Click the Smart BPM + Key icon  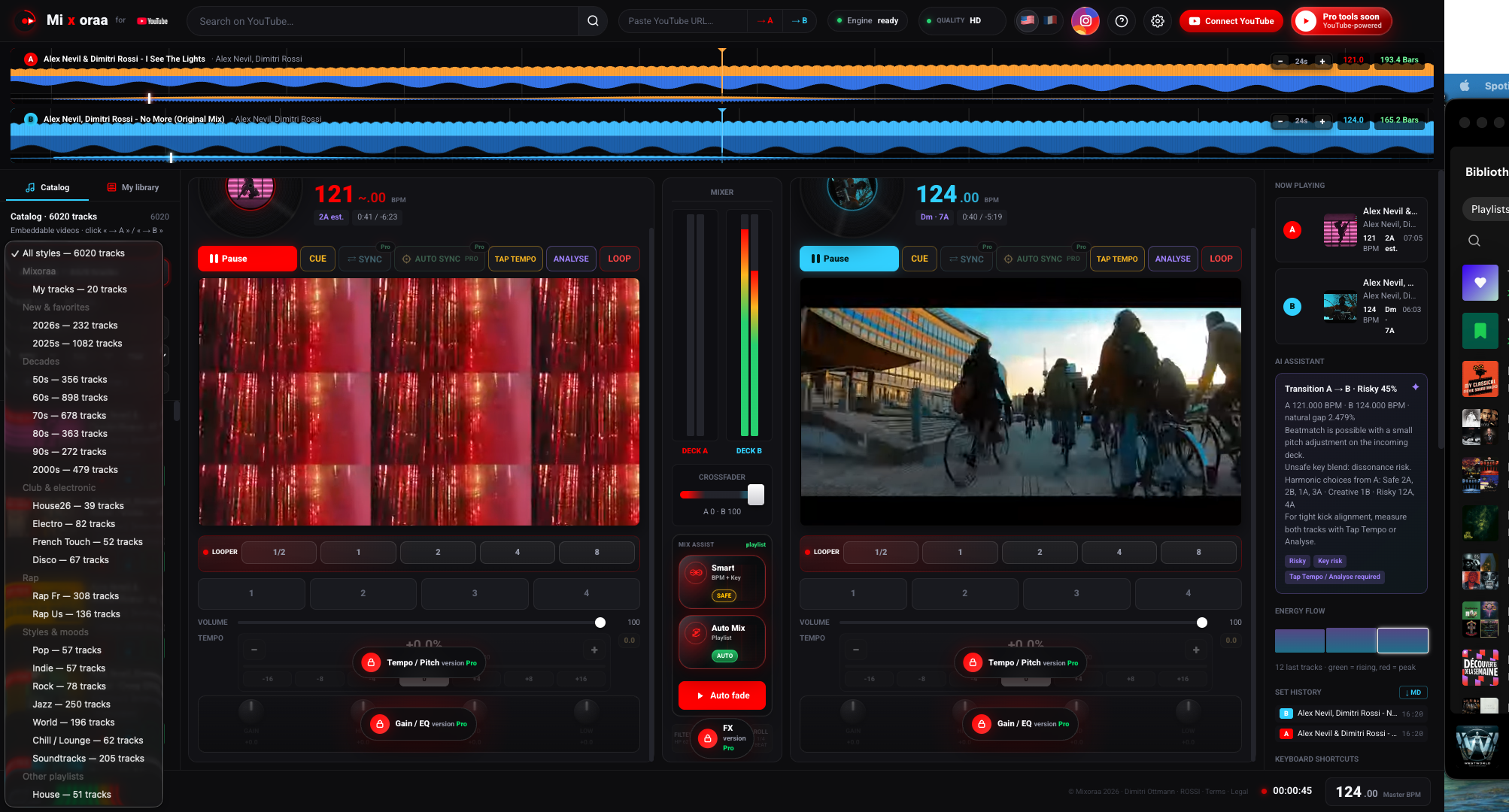[x=696, y=573]
